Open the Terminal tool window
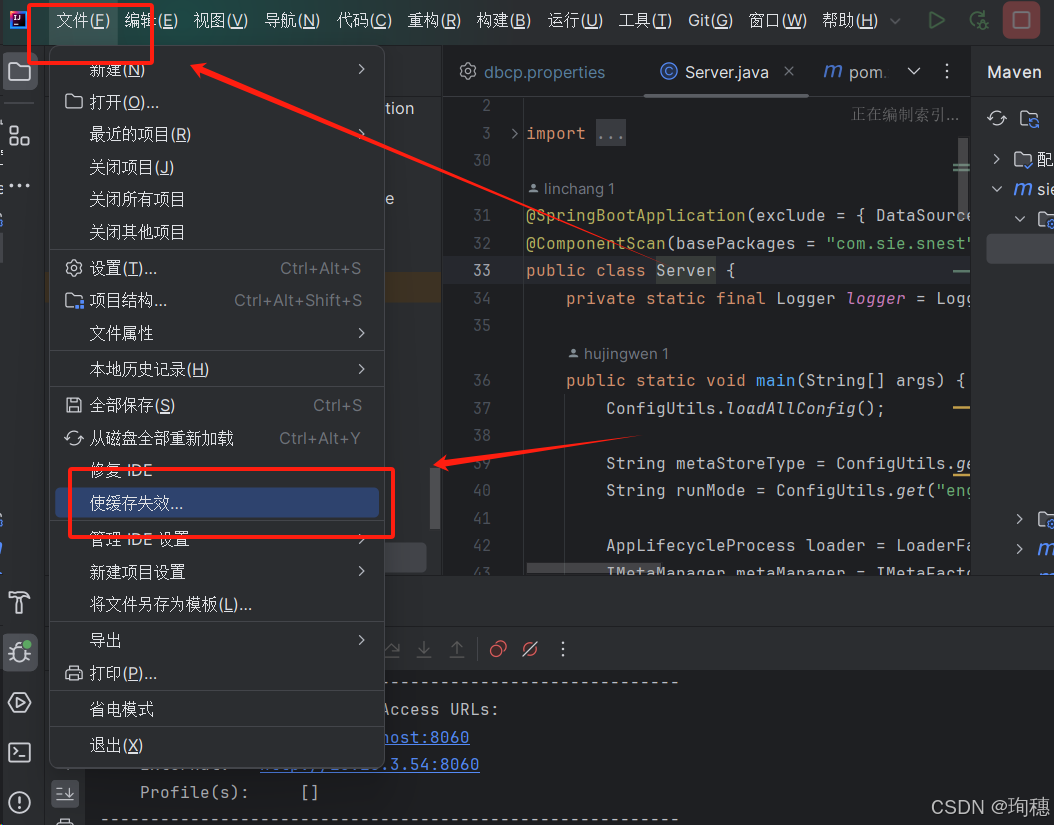Image resolution: width=1054 pixels, height=825 pixels. click(x=19, y=752)
